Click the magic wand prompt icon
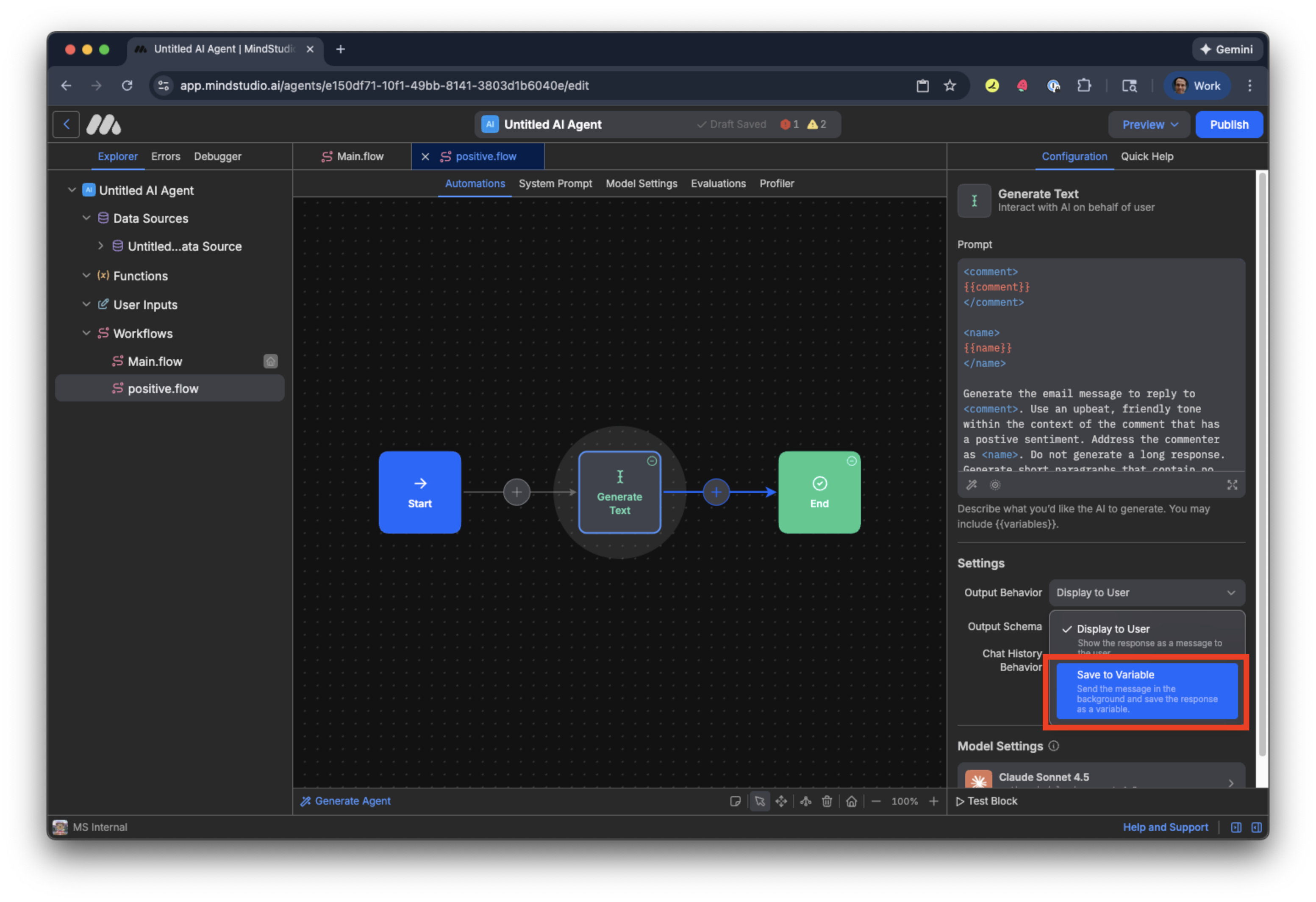Screen dimensions: 1316x902 click(x=972, y=485)
